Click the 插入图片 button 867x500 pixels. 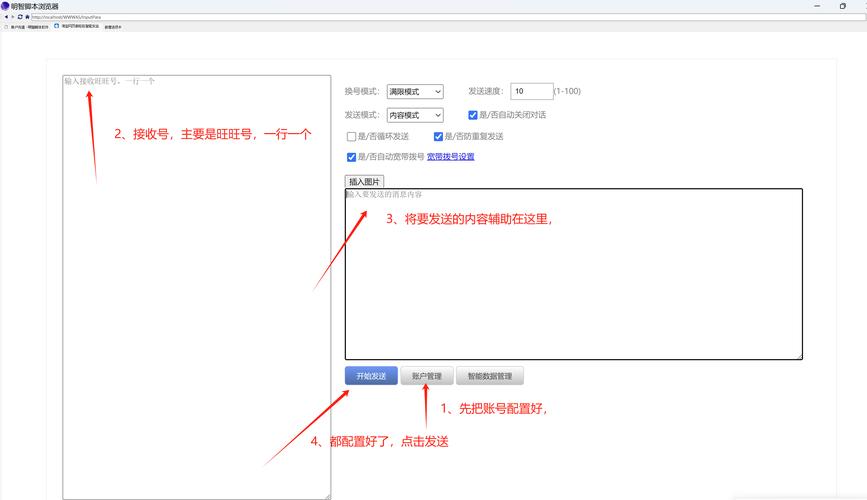[x=364, y=181]
